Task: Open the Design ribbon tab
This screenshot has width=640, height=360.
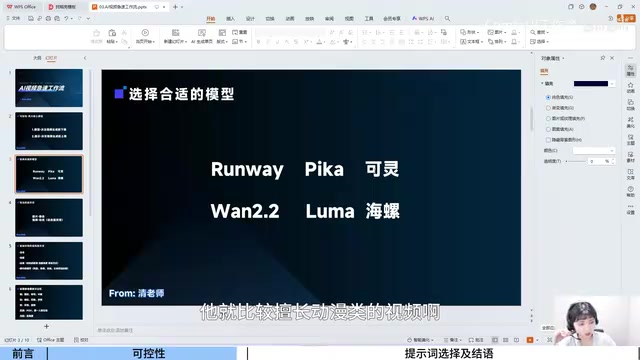Action: click(x=250, y=19)
